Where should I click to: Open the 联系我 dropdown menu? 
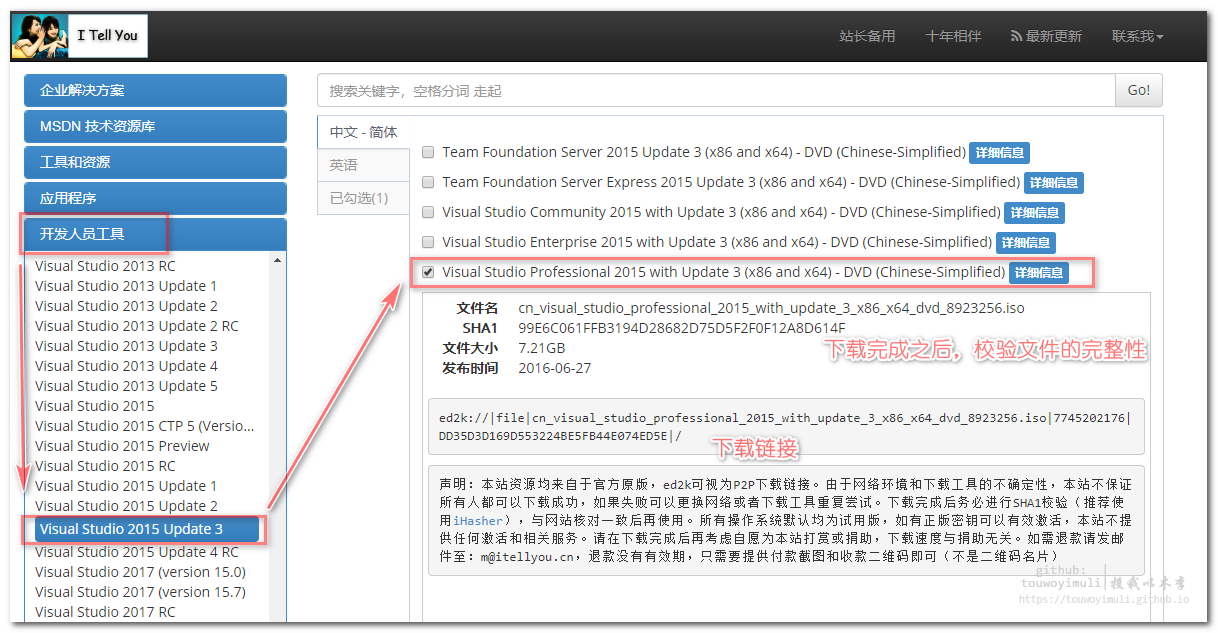coord(1137,36)
